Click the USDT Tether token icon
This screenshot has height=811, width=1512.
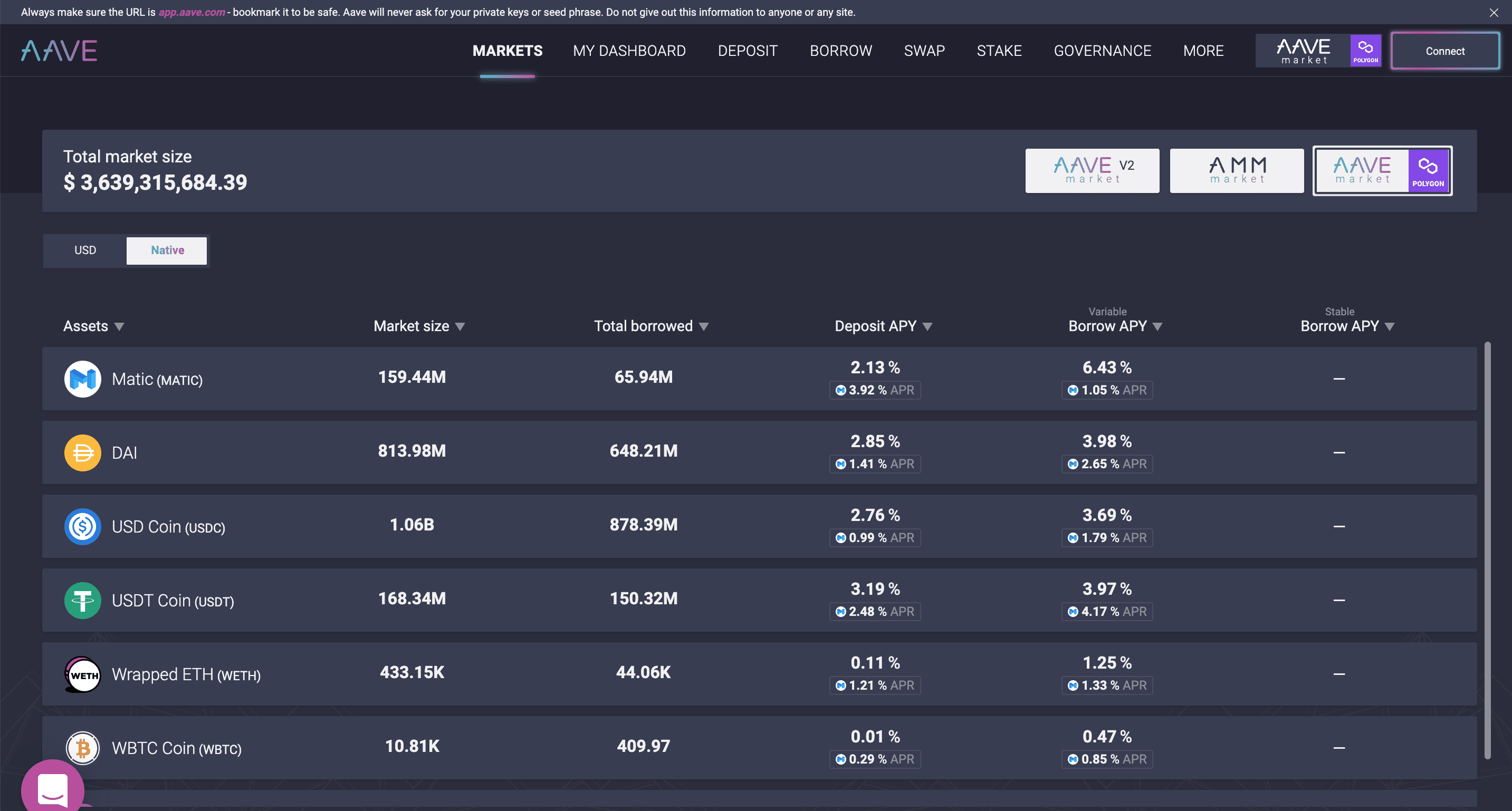tap(82, 600)
